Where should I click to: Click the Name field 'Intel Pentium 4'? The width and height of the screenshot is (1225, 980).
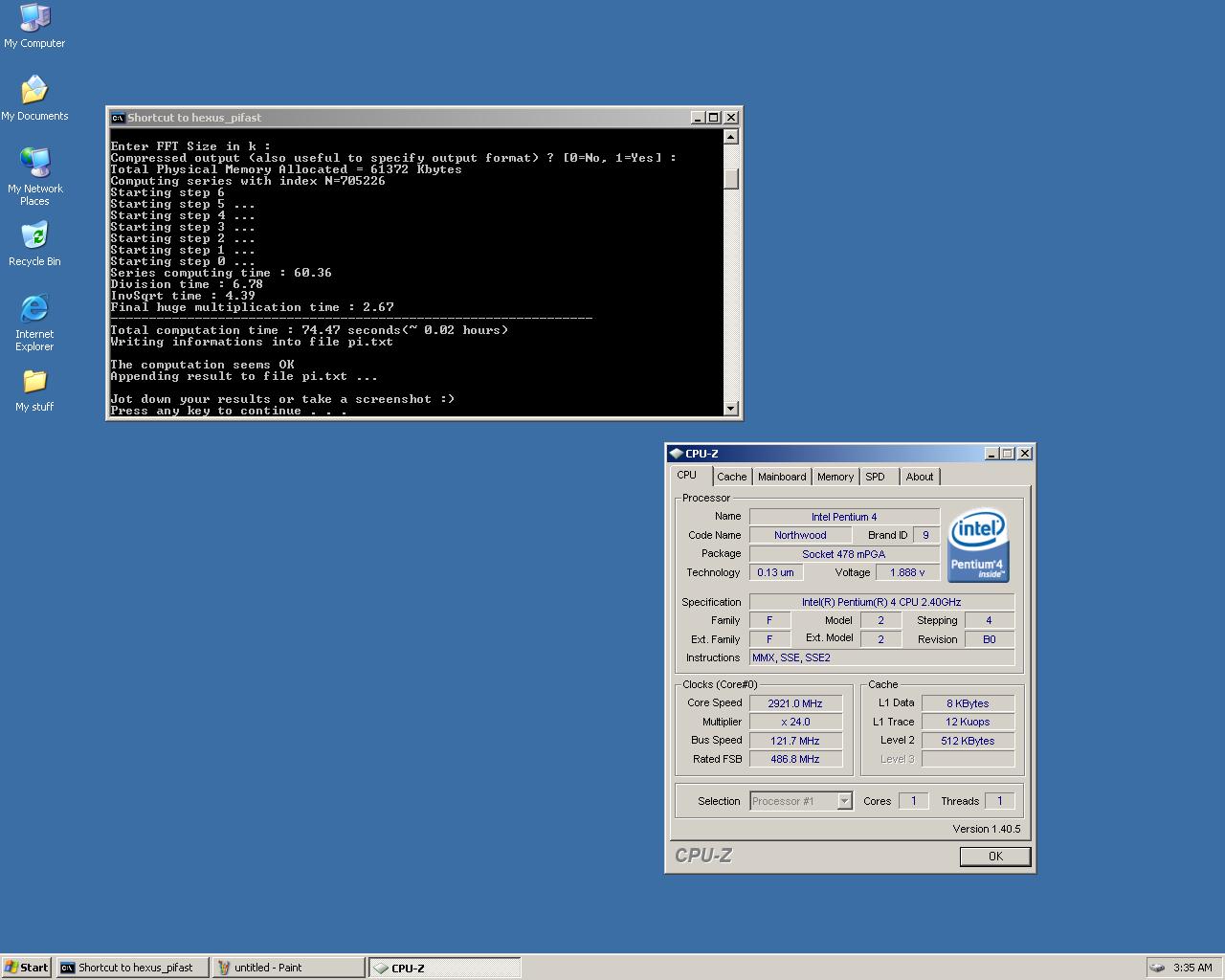coord(844,517)
